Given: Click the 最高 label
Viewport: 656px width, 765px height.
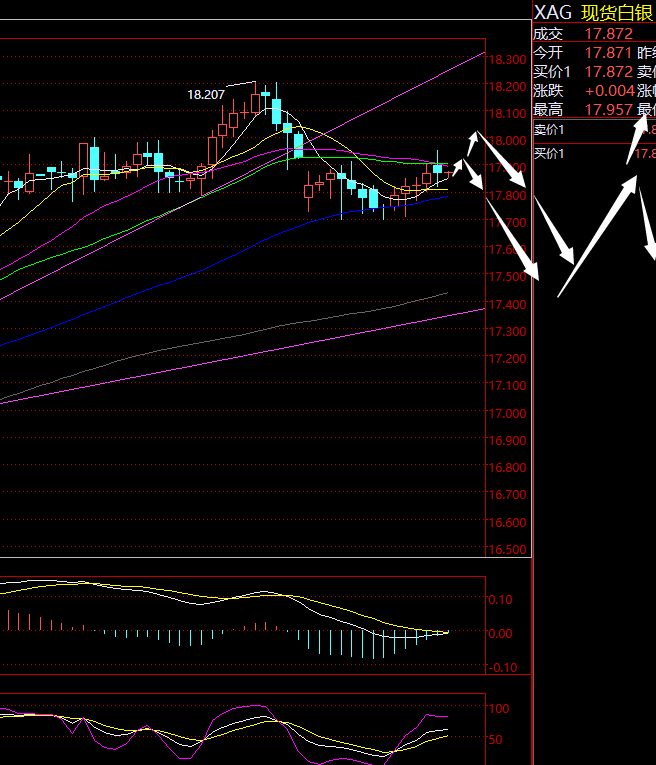Looking at the screenshot, I should pos(548,110).
